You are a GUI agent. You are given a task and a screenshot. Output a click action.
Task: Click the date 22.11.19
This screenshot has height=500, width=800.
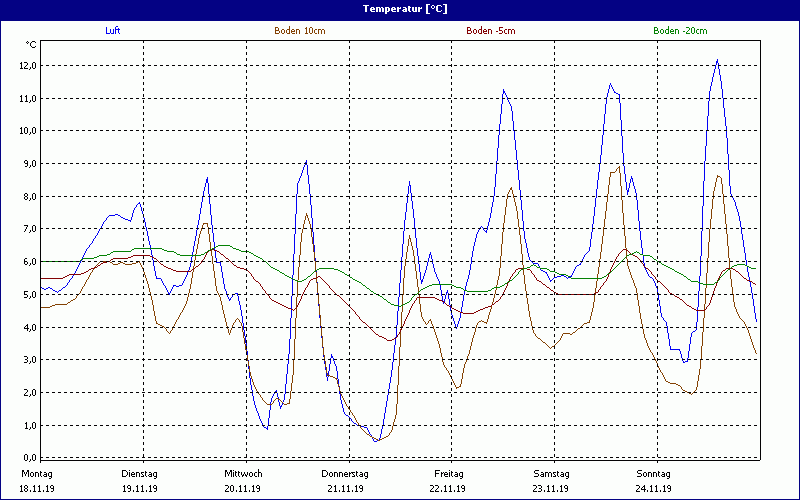coord(447,489)
